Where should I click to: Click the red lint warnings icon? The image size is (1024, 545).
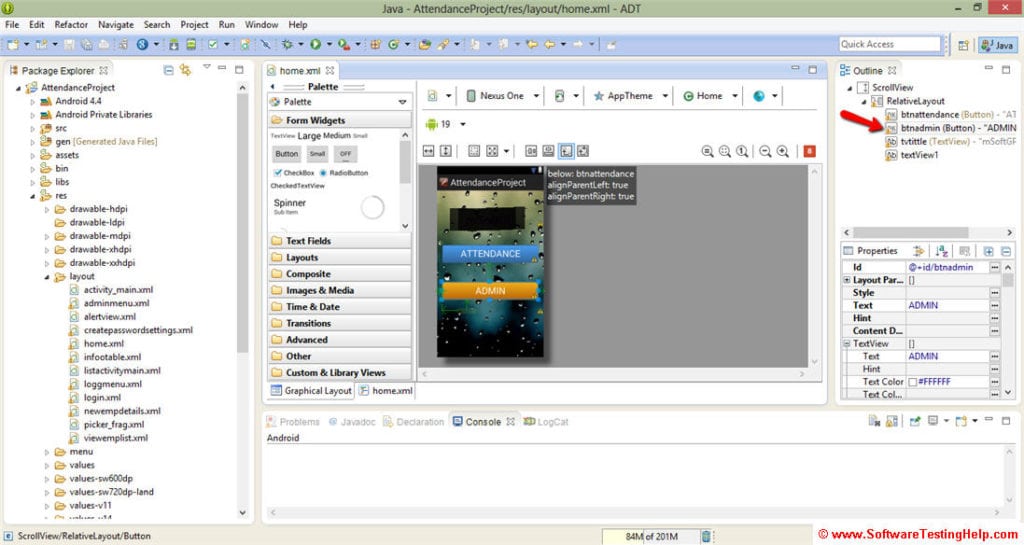point(809,151)
